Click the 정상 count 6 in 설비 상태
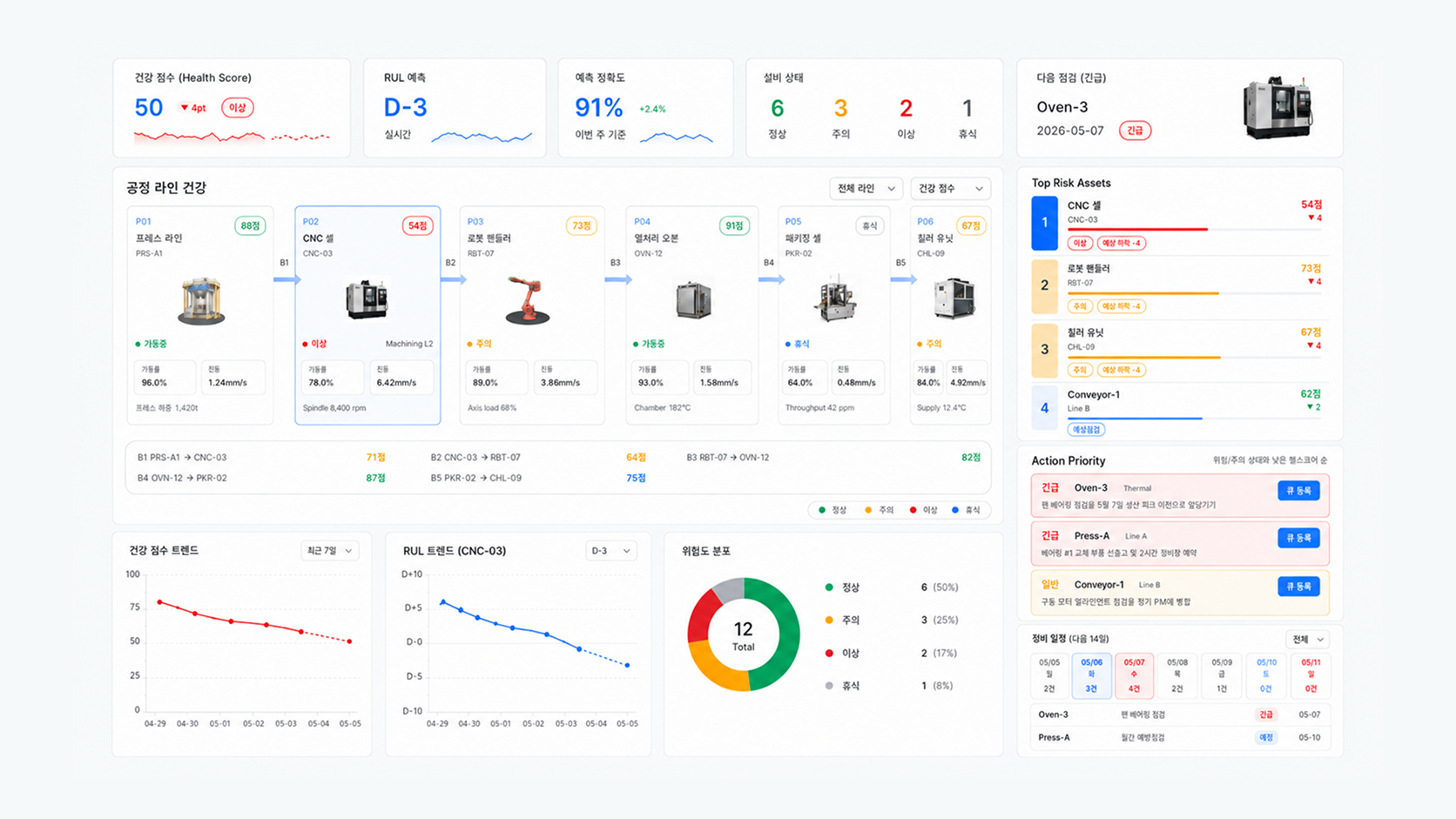This screenshot has width=1456, height=819. click(x=777, y=109)
